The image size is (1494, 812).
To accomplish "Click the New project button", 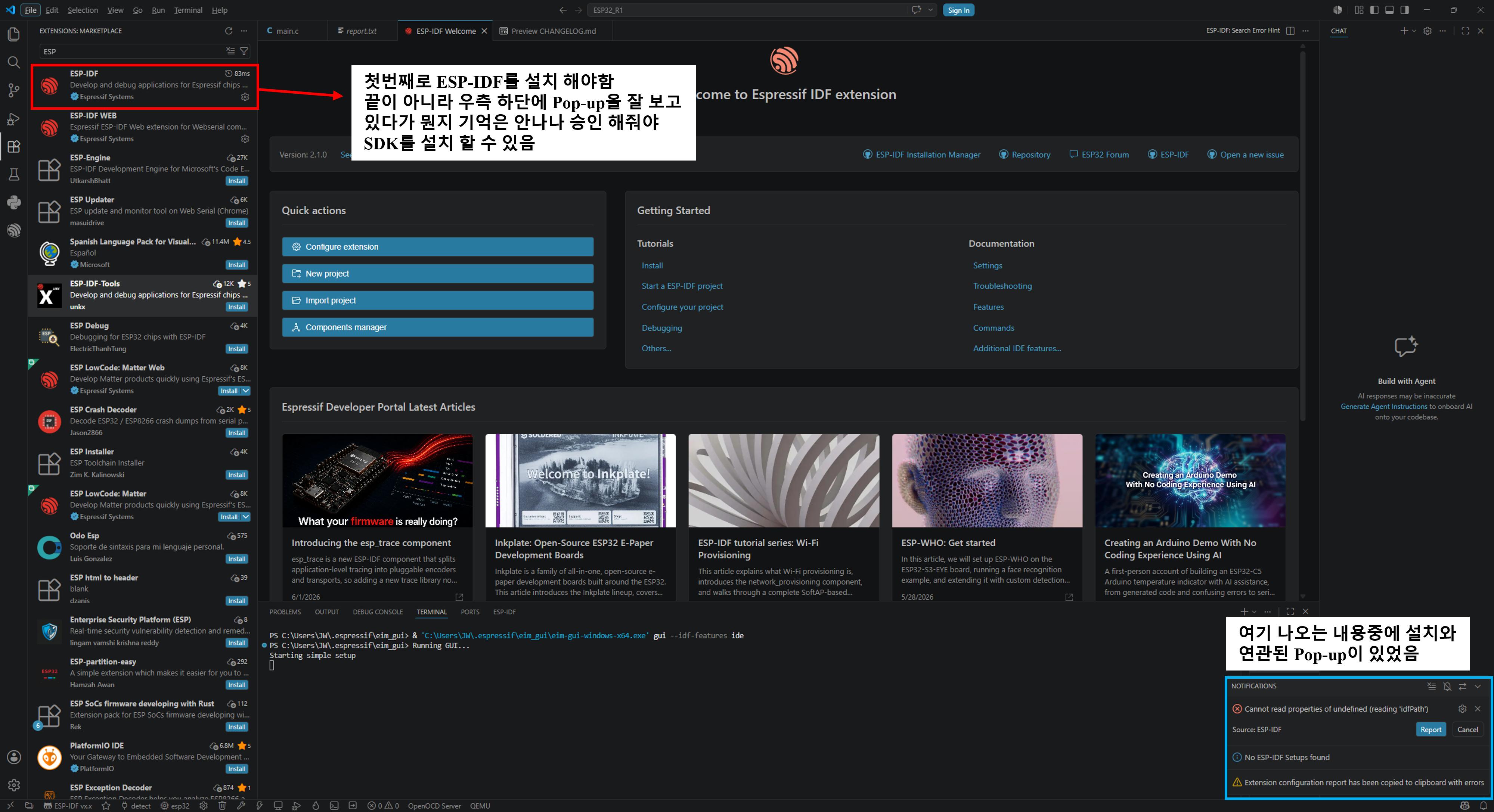I will [x=437, y=274].
